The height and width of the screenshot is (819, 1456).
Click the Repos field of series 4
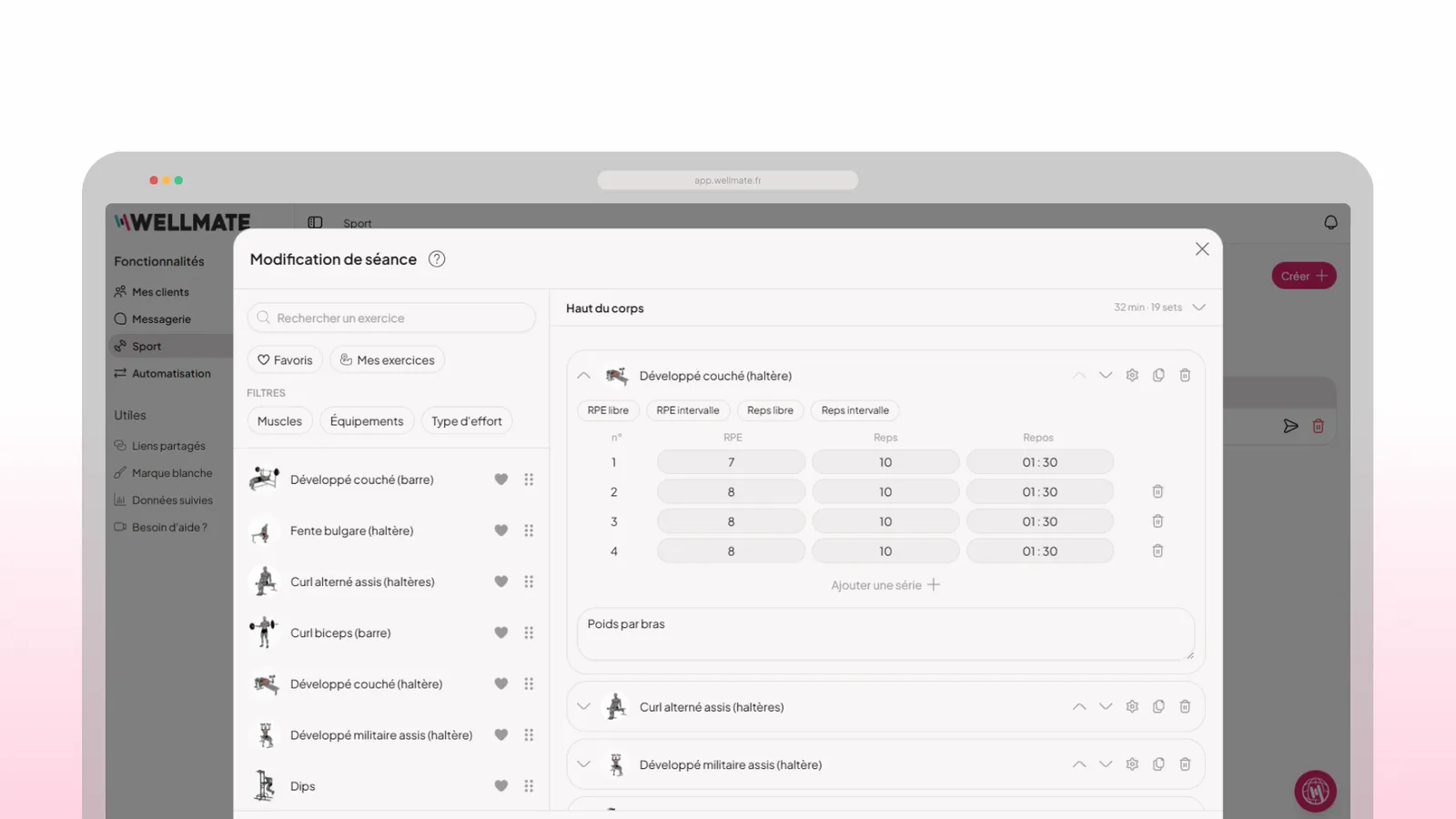tap(1040, 551)
